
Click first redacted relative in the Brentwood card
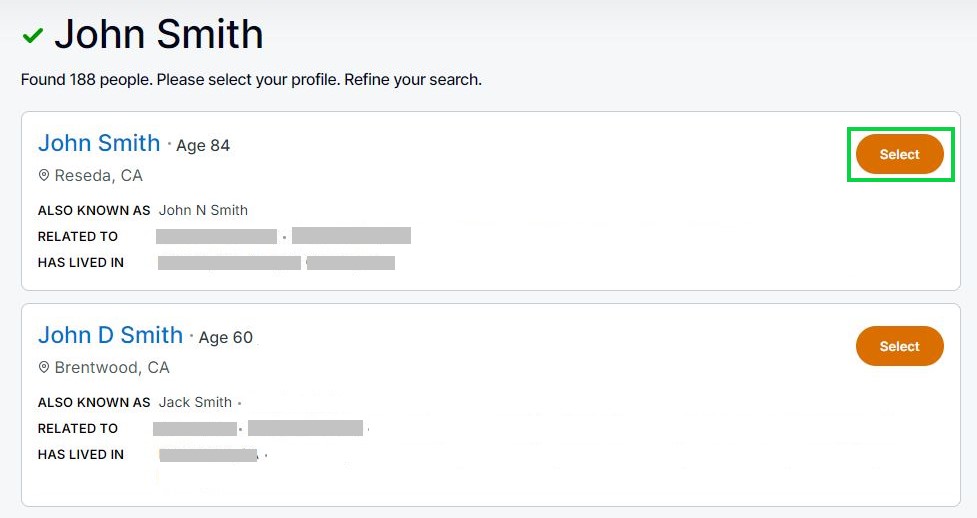point(194,429)
